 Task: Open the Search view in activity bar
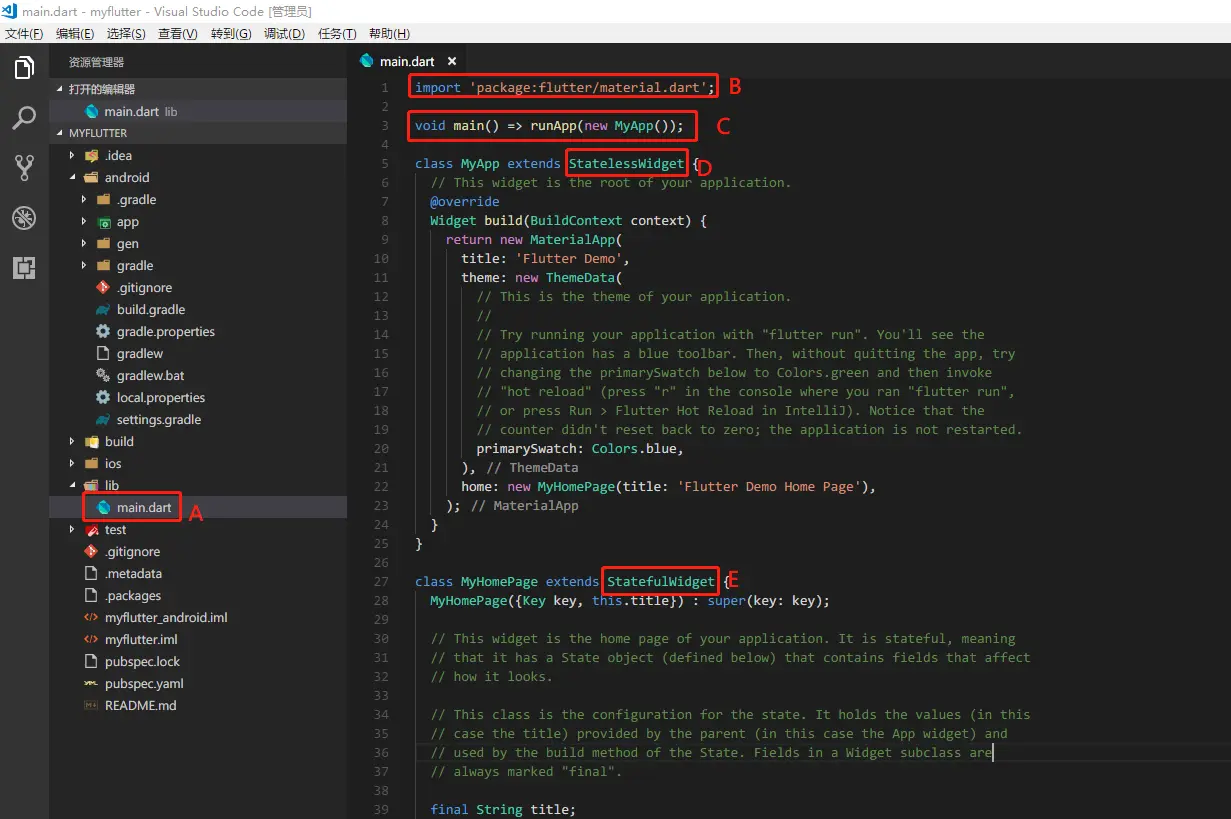pos(24,118)
